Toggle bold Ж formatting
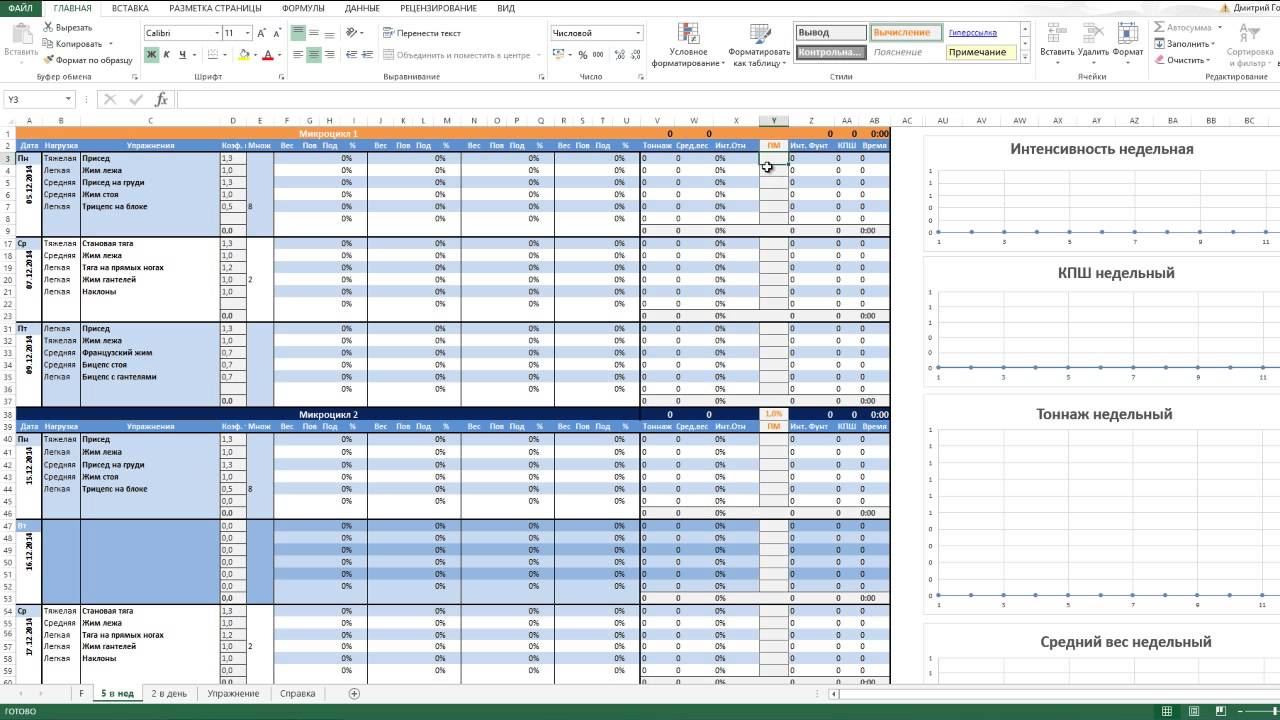The width and height of the screenshot is (1280, 720). [x=151, y=55]
